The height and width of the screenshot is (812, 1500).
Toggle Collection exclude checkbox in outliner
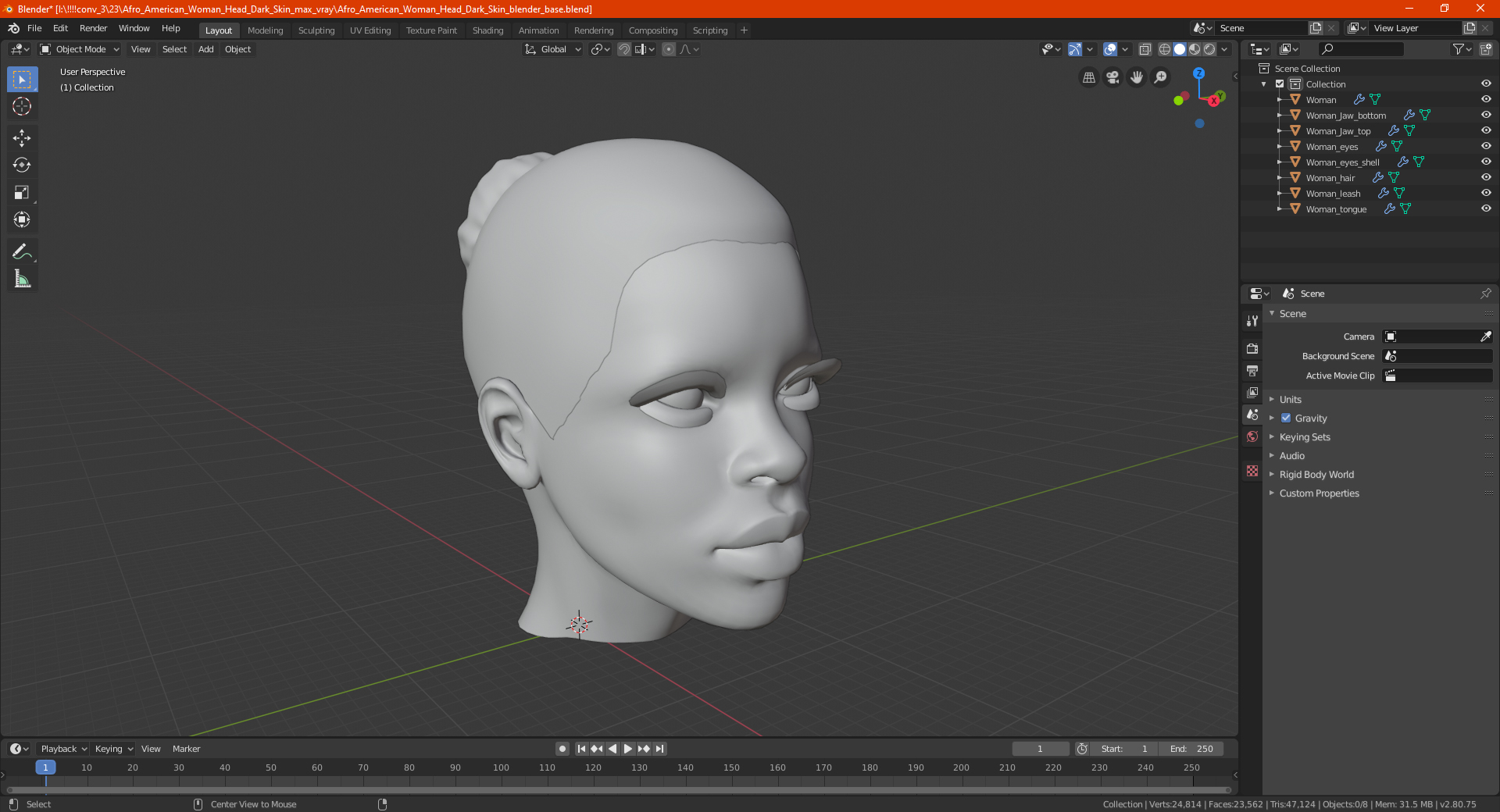click(1280, 84)
